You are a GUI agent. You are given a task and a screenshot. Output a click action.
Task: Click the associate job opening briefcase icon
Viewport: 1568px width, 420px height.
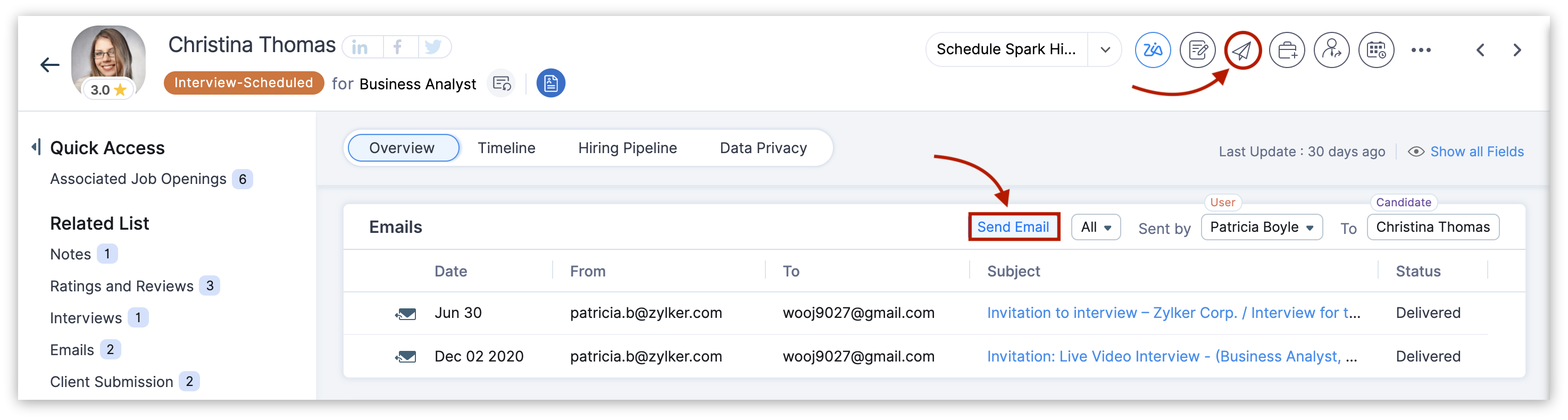click(x=1287, y=50)
